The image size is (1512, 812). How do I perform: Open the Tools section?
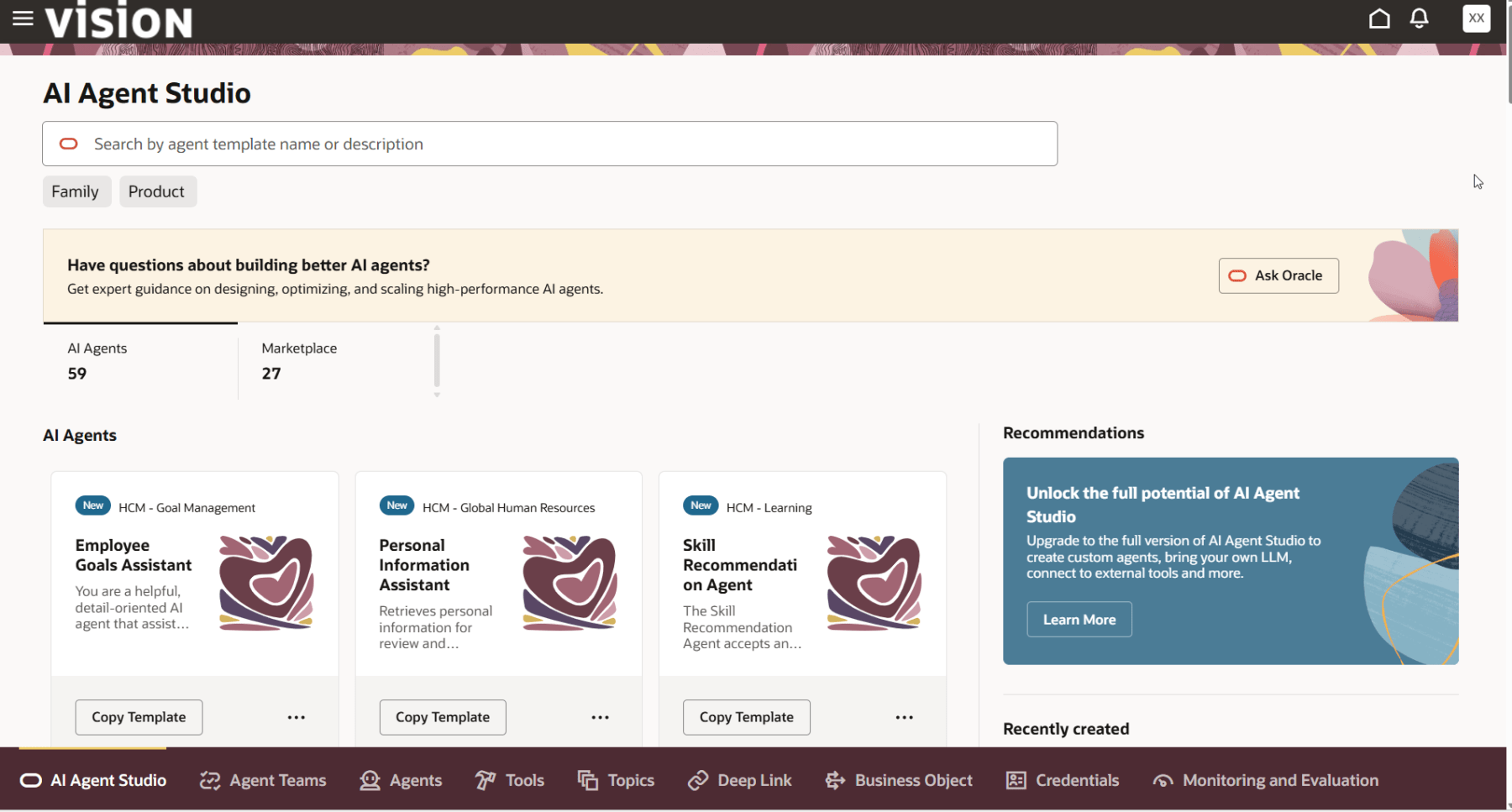coord(511,781)
